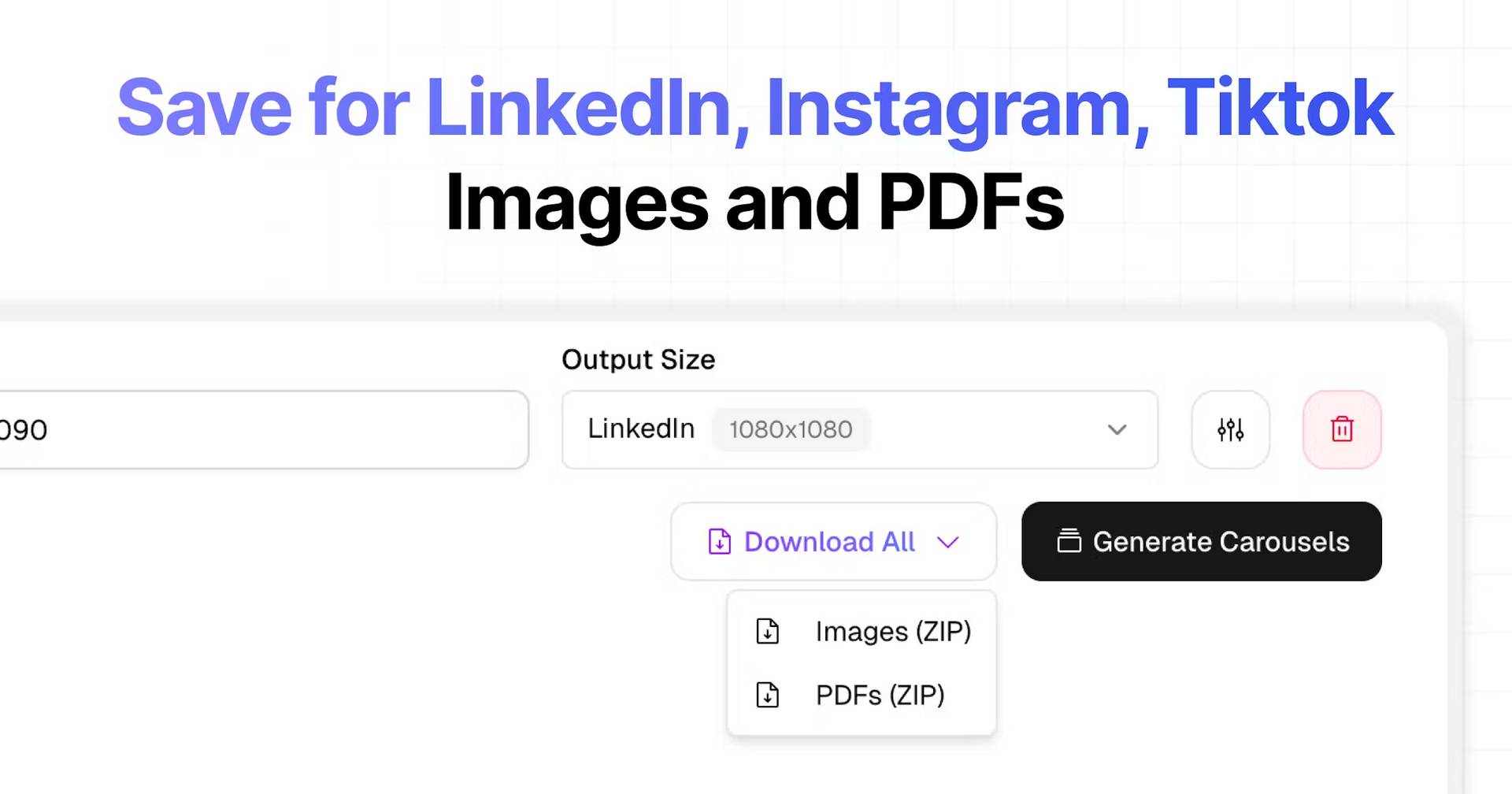
Task: Choose Images (ZIP) from the menu
Action: coord(892,631)
